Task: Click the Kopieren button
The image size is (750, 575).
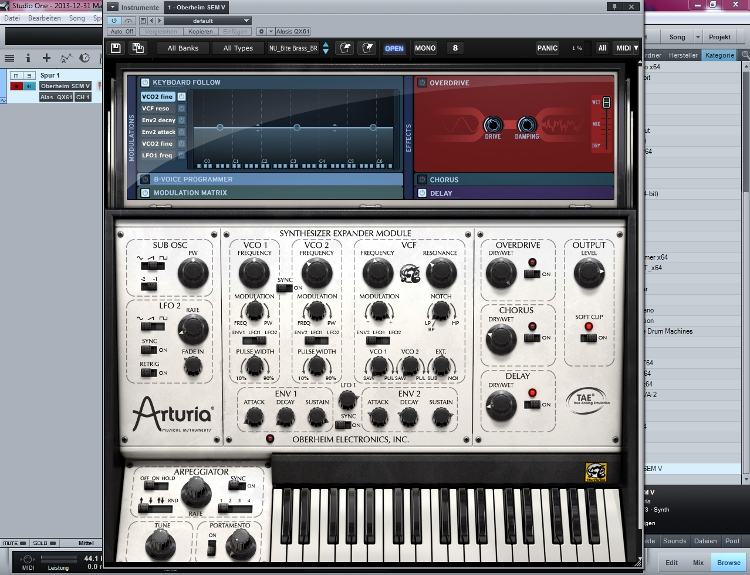Action: pyautogui.click(x=200, y=32)
